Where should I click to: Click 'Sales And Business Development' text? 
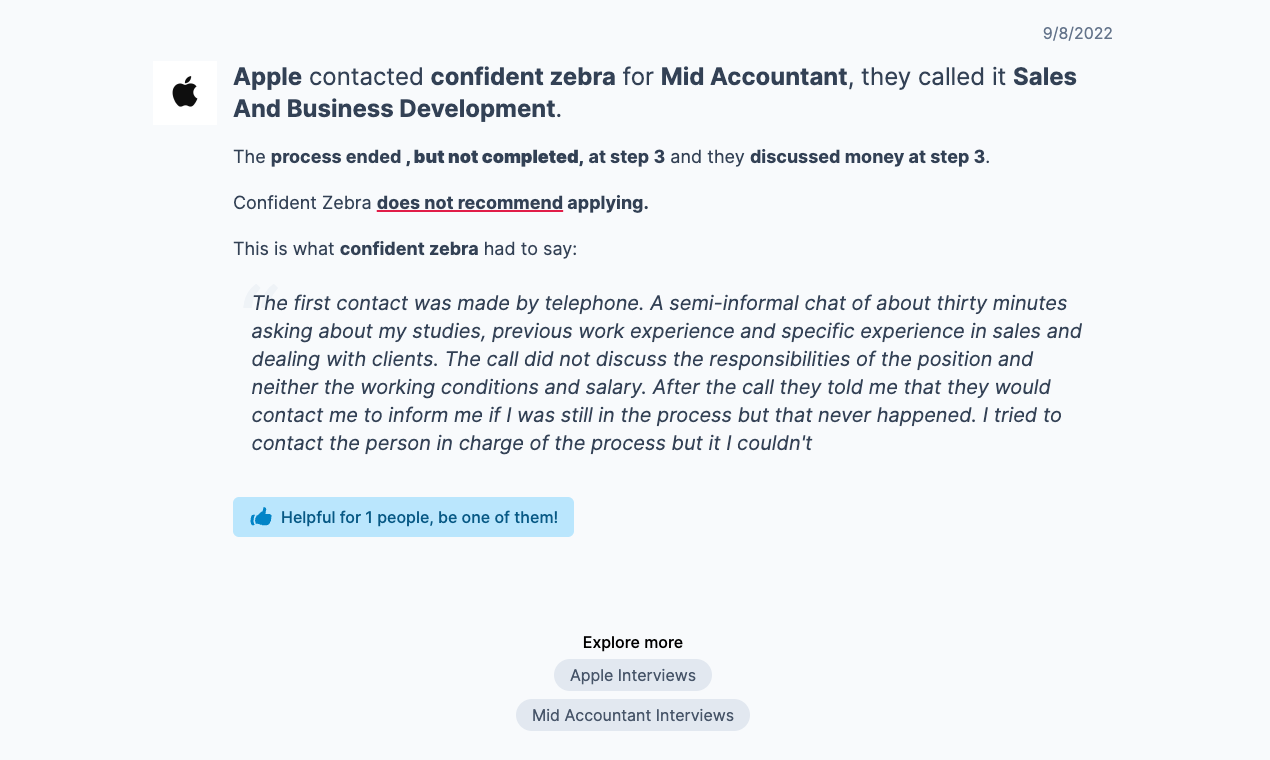(655, 93)
